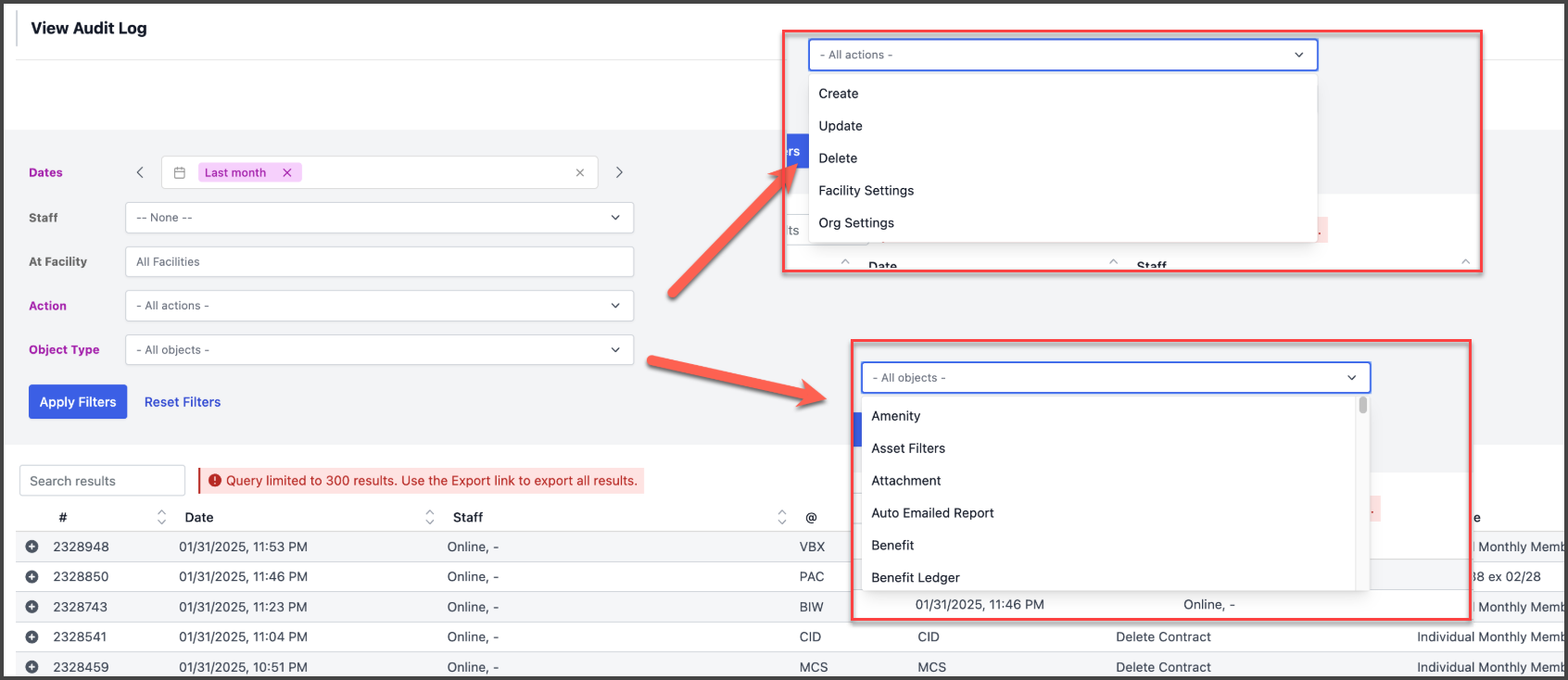Expand row 2328948 plus icon
Viewport: 1568px width, 680px height.
(x=32, y=547)
